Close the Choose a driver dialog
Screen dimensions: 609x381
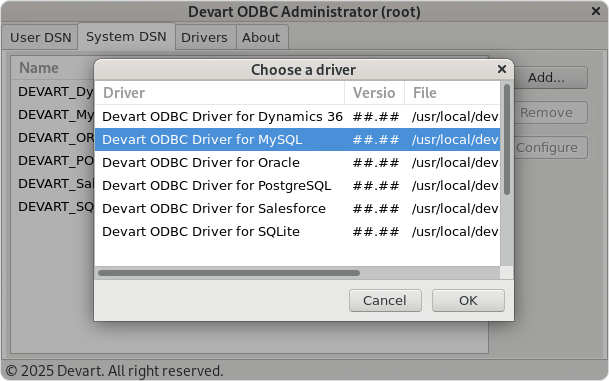click(x=501, y=69)
